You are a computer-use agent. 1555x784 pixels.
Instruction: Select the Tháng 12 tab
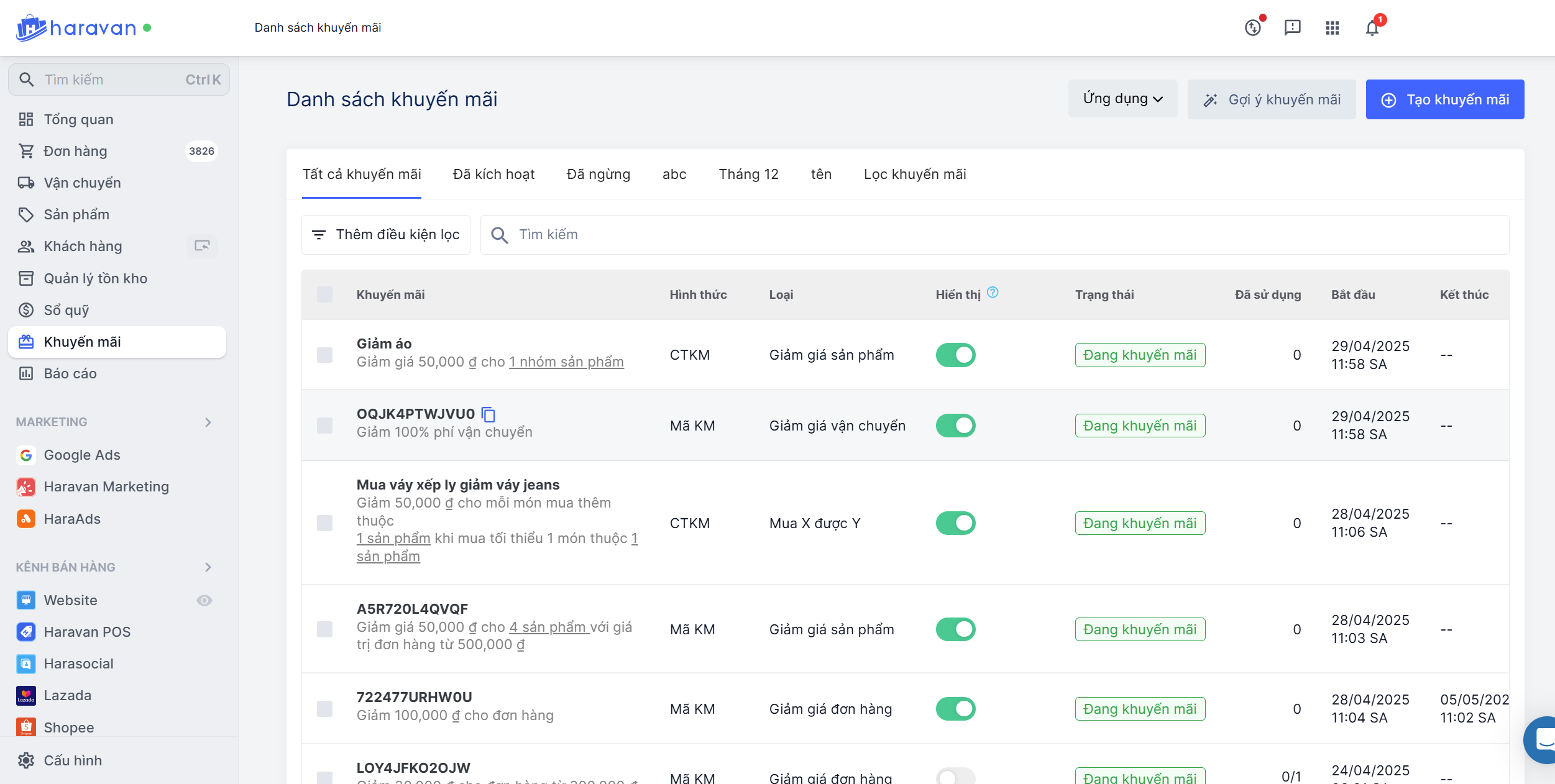pos(748,175)
